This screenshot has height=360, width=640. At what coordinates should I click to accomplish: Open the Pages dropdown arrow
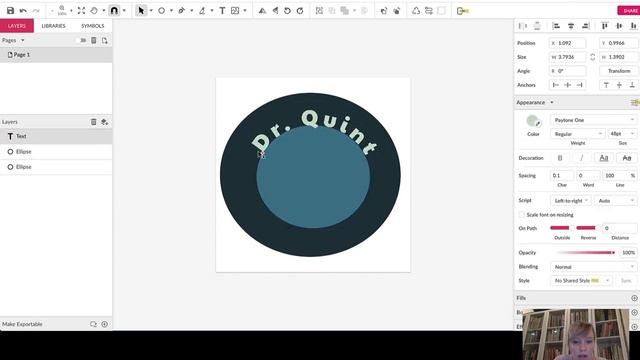(x=22, y=40)
